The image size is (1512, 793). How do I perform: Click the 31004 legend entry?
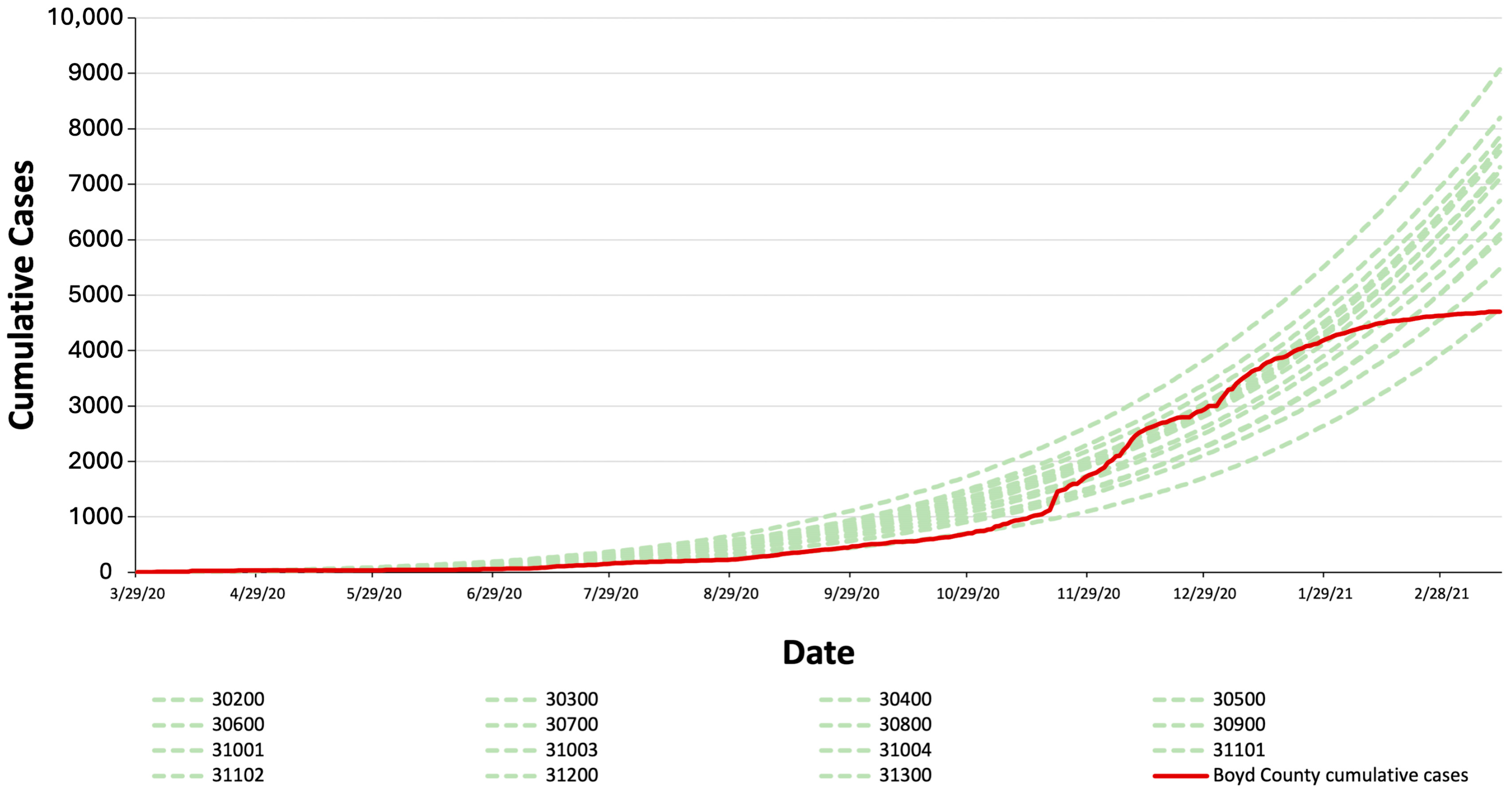(905, 750)
